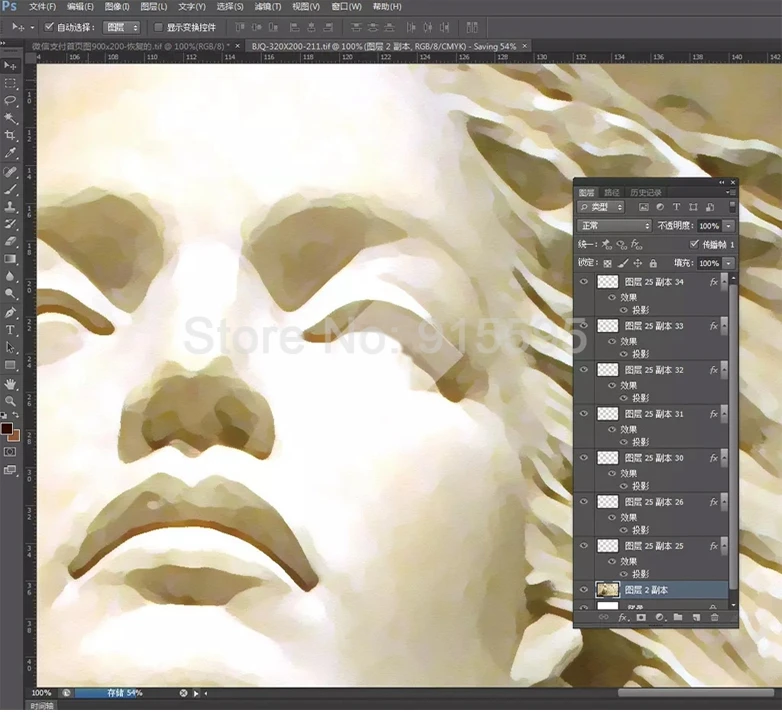Collapse effects of 图层 25 副本 33
The height and width of the screenshot is (720, 782).
pyautogui.click(x=726, y=326)
